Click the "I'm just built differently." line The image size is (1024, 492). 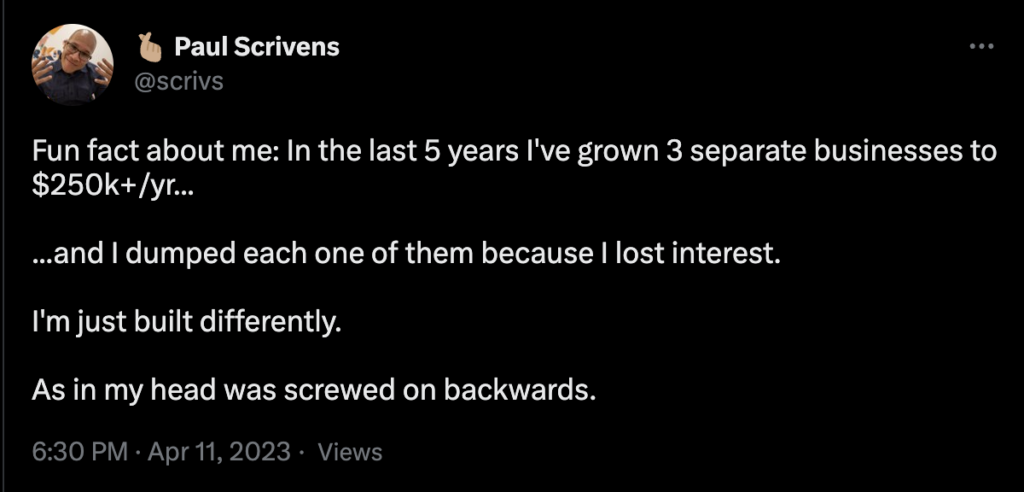[186, 323]
